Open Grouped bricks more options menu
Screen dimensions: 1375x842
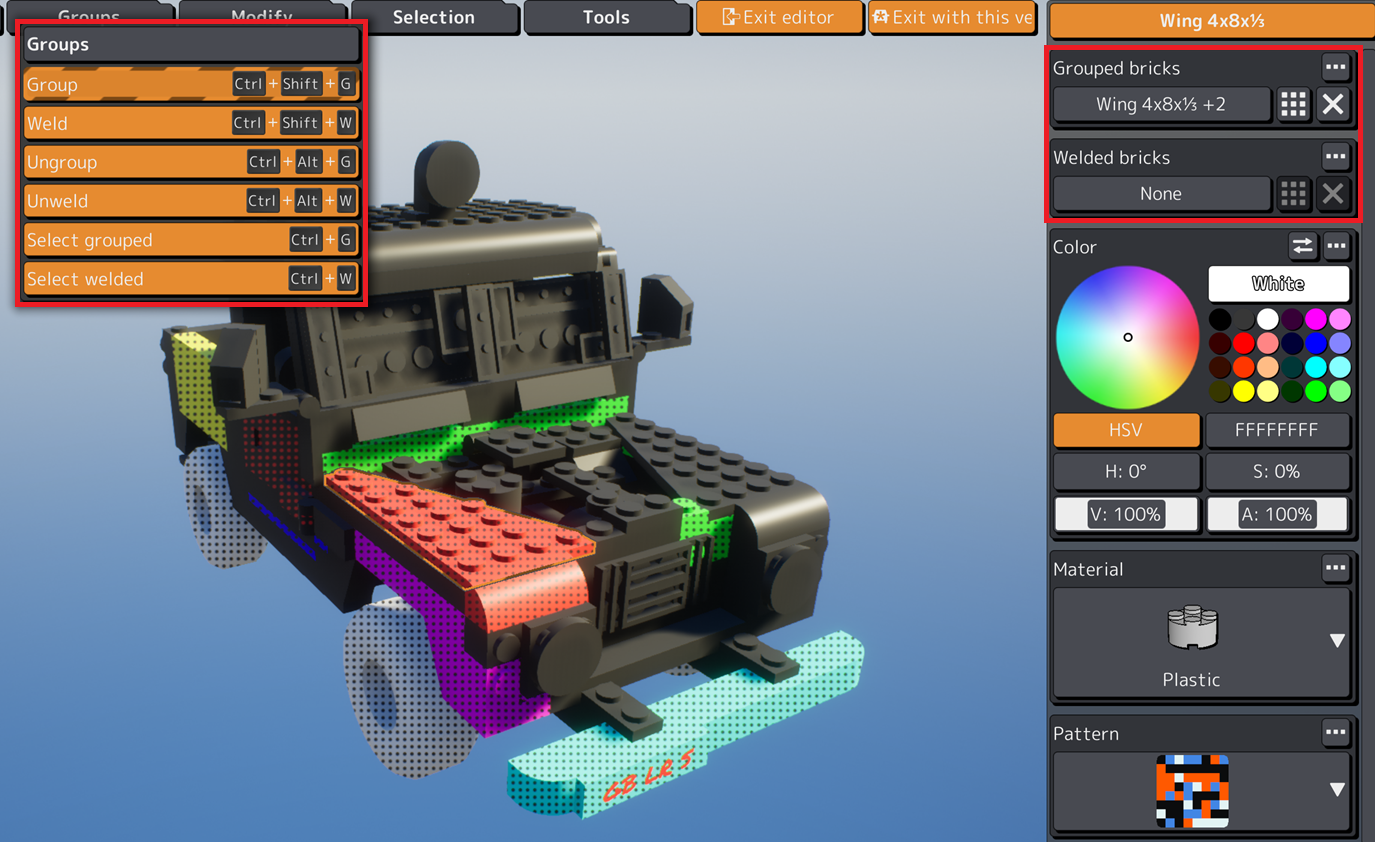click(x=1335, y=67)
